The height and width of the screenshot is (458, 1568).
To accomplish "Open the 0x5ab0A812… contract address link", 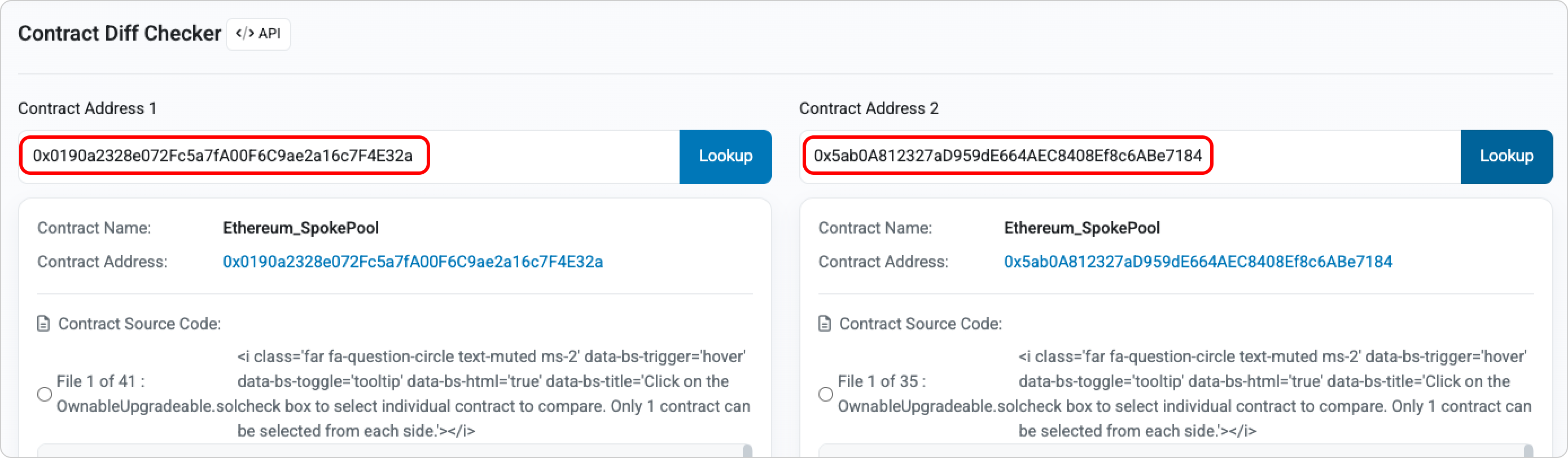I will click(x=1197, y=262).
